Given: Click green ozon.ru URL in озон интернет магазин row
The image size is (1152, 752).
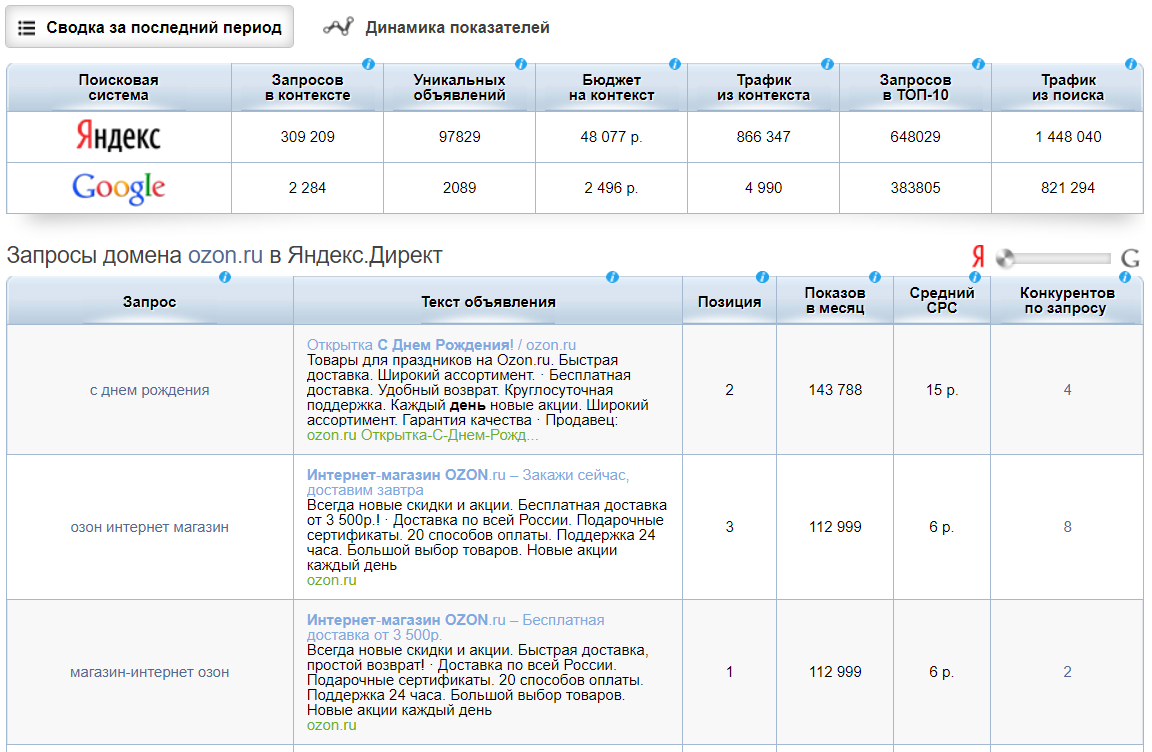Looking at the screenshot, I should [331, 579].
